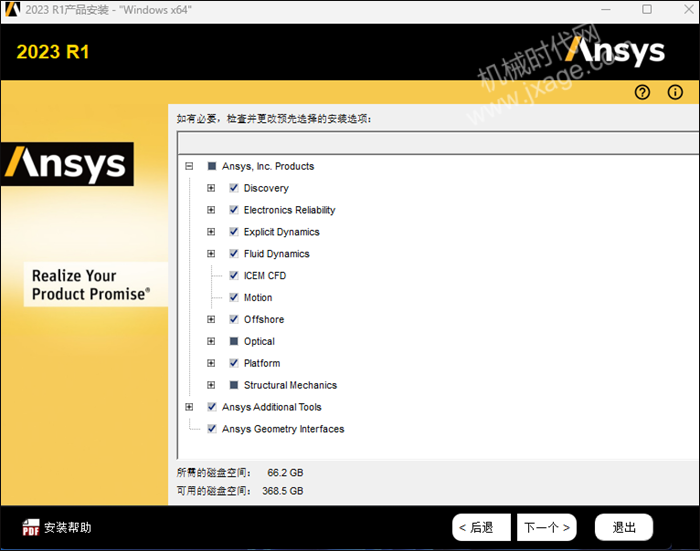The height and width of the screenshot is (551, 700).
Task: Select the Explicit Dynamics label
Action: pos(282,232)
